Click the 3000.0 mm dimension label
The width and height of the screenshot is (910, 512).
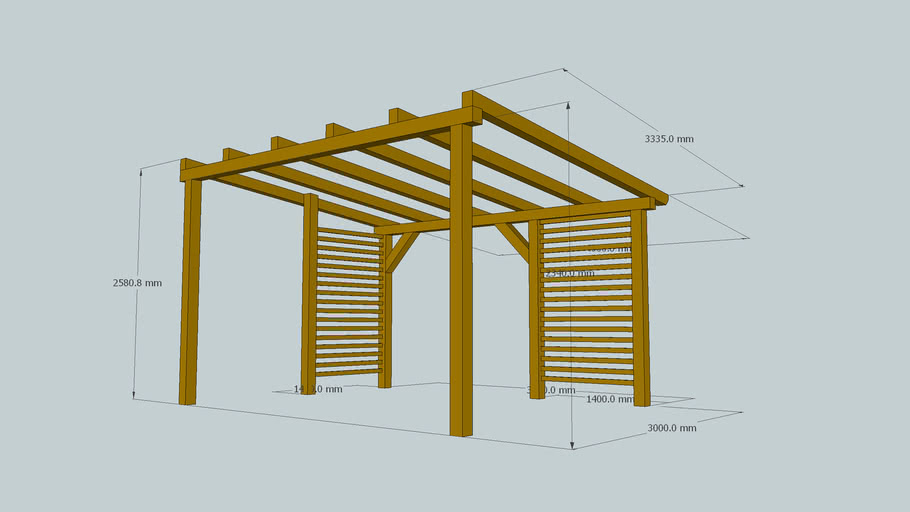[671, 428]
